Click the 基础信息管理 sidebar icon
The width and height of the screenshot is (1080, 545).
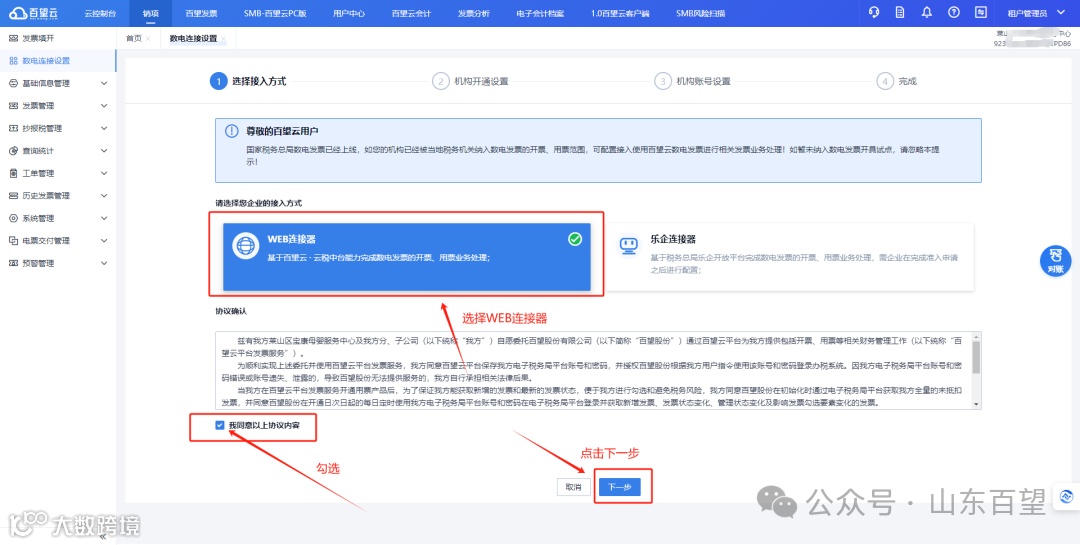(x=14, y=83)
